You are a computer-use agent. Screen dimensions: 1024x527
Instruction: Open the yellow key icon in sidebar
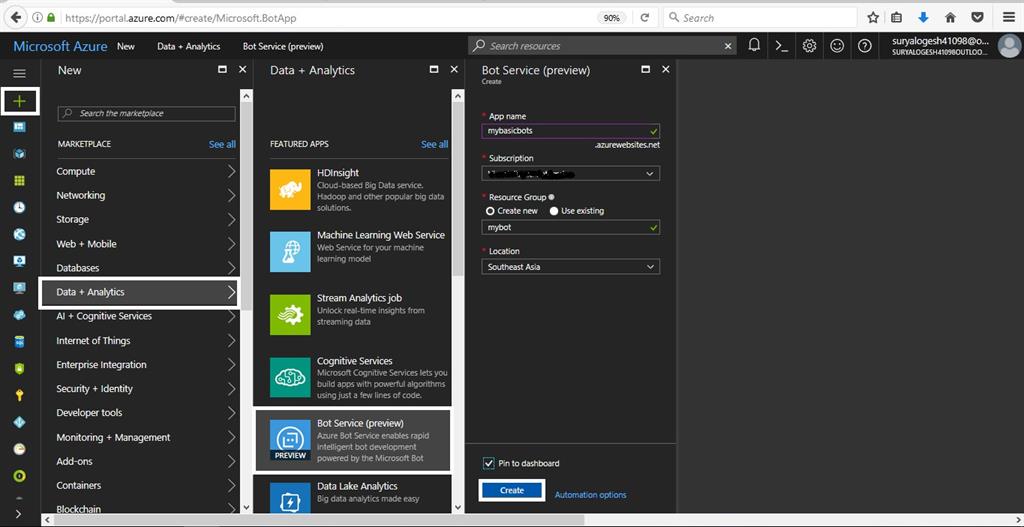[x=20, y=395]
